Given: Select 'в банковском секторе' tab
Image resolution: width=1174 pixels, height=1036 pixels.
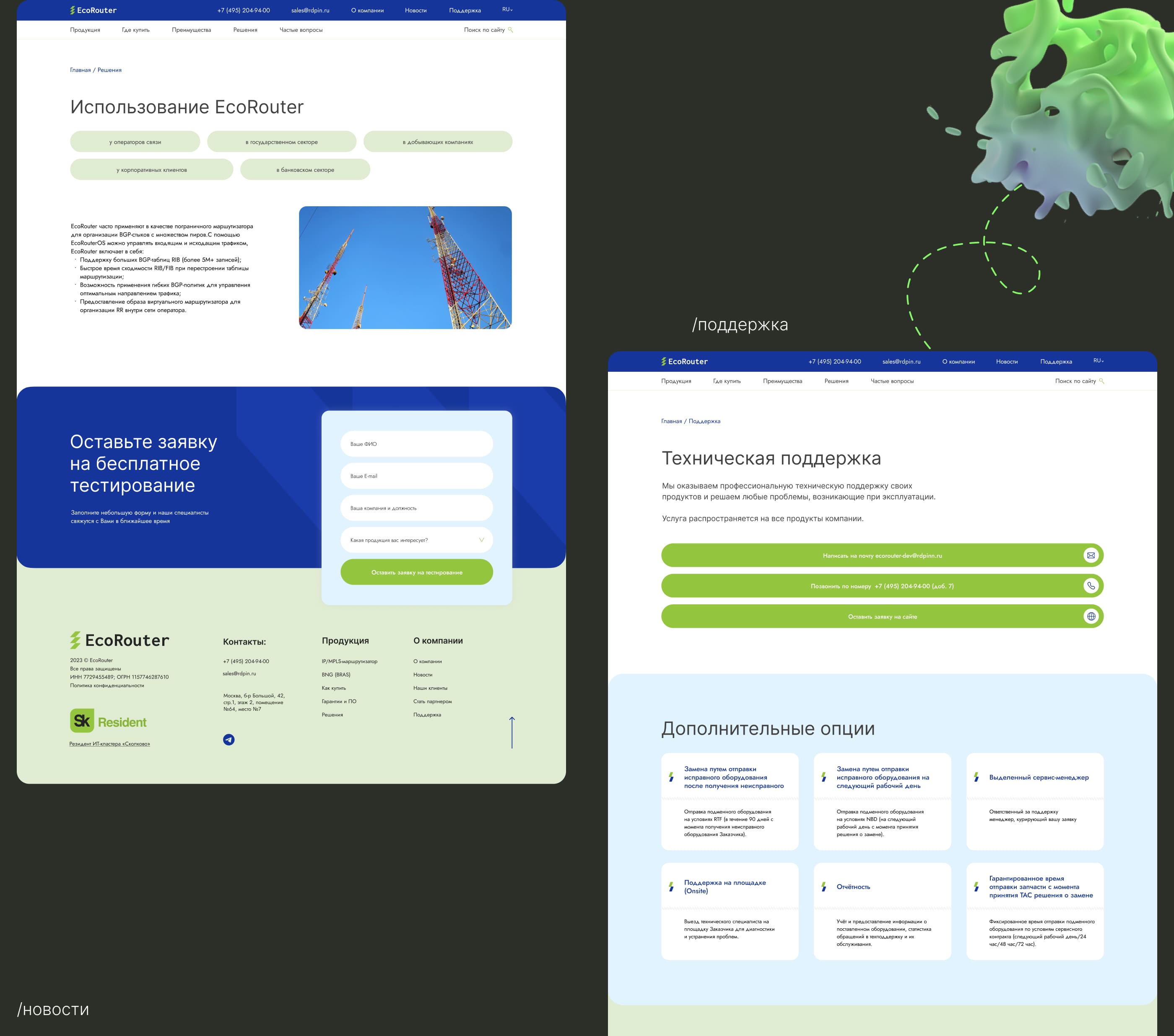Looking at the screenshot, I should click(x=305, y=170).
